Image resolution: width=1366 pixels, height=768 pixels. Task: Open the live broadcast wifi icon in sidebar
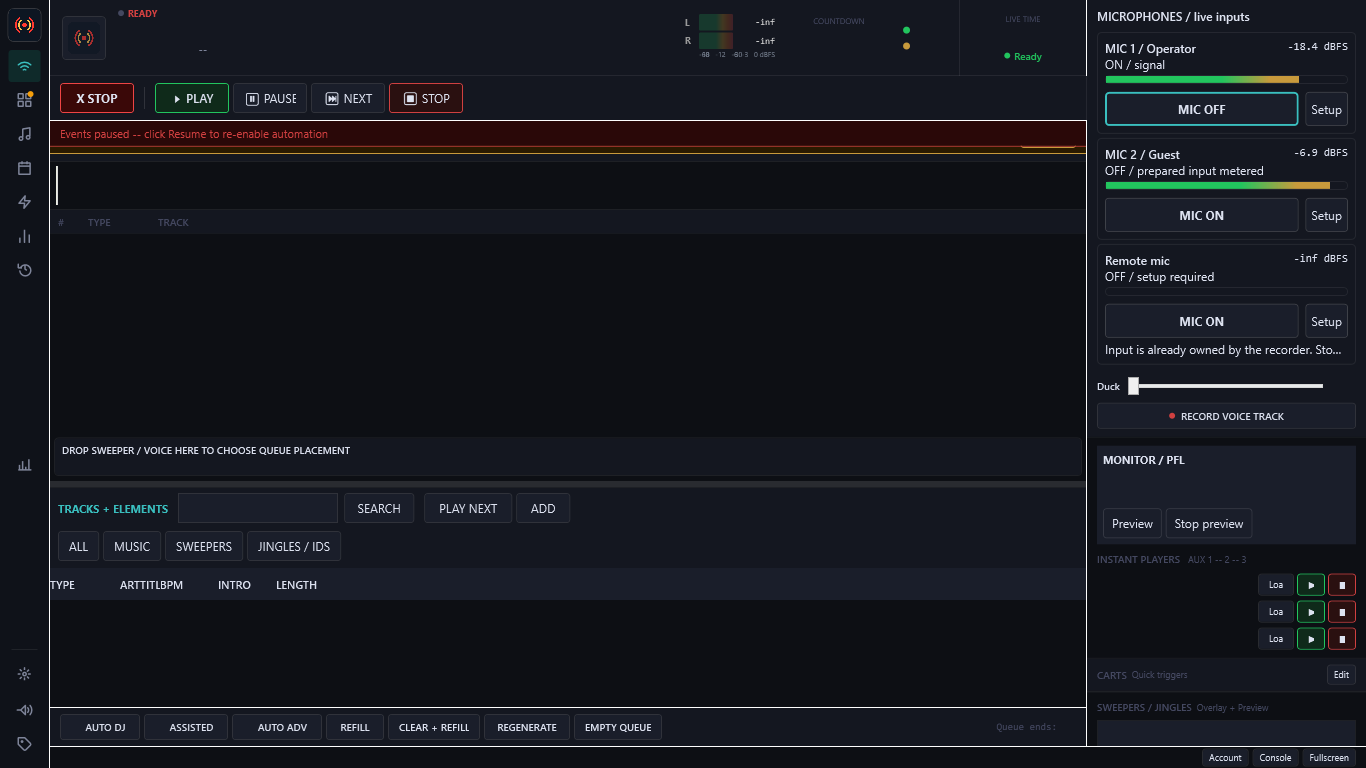[x=24, y=66]
